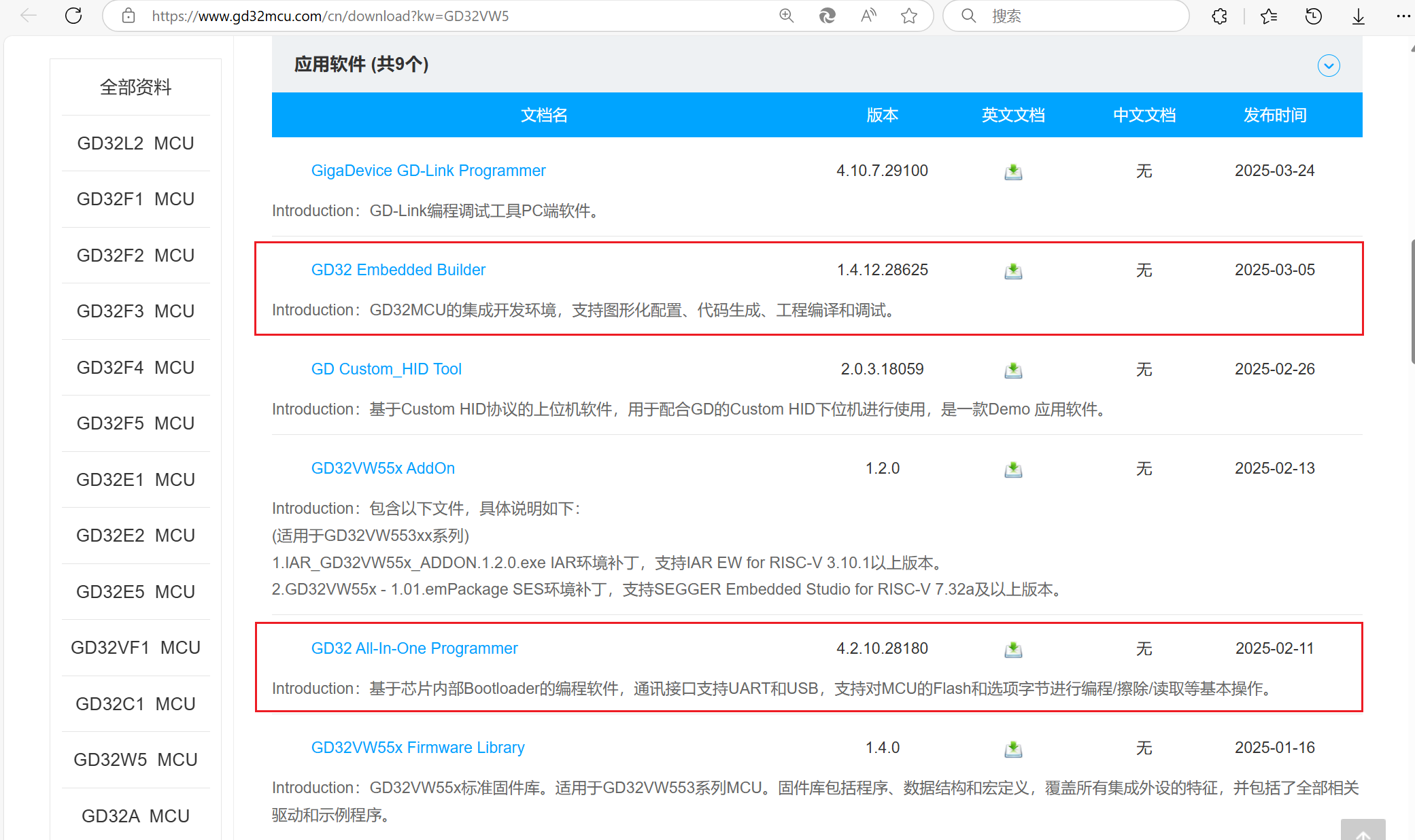1415x840 pixels.
Task: Click the 应用软件 (共9个) section title
Action: tap(362, 65)
